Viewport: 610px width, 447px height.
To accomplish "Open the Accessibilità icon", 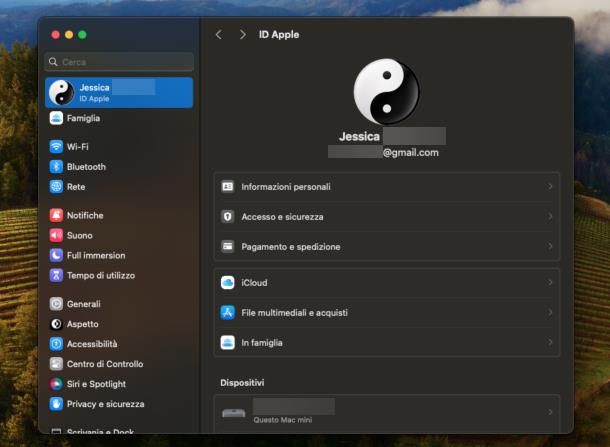I will [56, 344].
